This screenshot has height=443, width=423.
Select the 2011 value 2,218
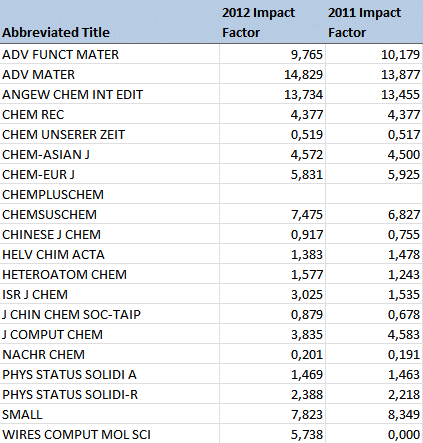point(404,395)
